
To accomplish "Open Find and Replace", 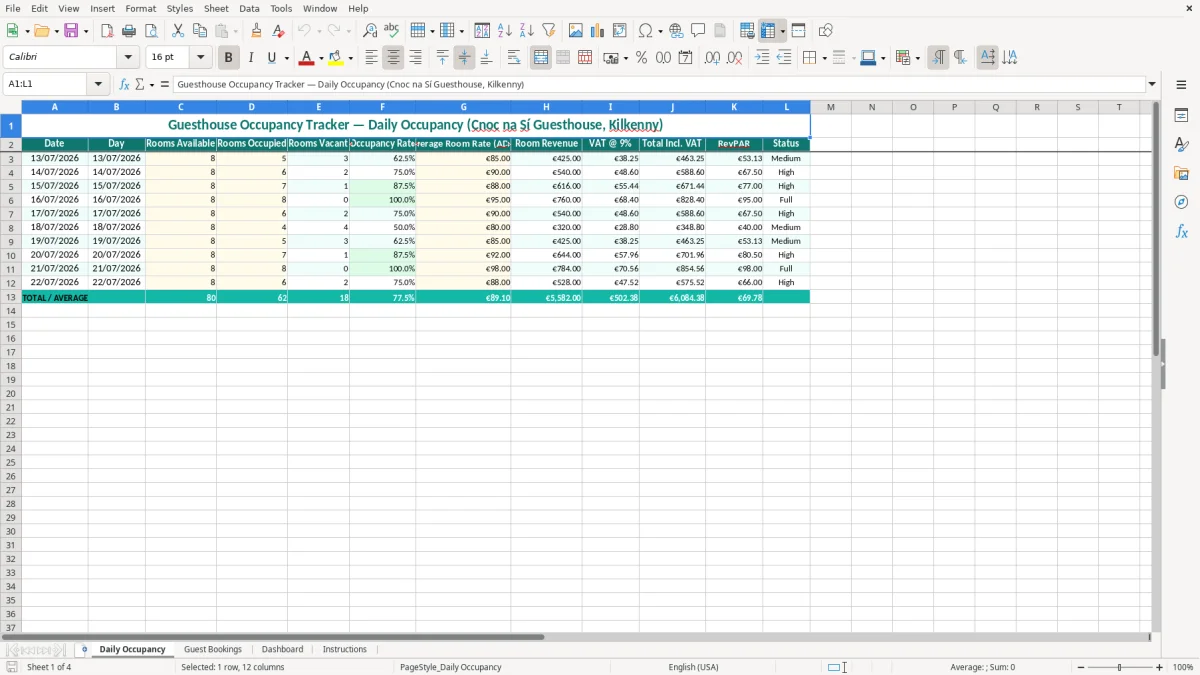I will click(370, 31).
